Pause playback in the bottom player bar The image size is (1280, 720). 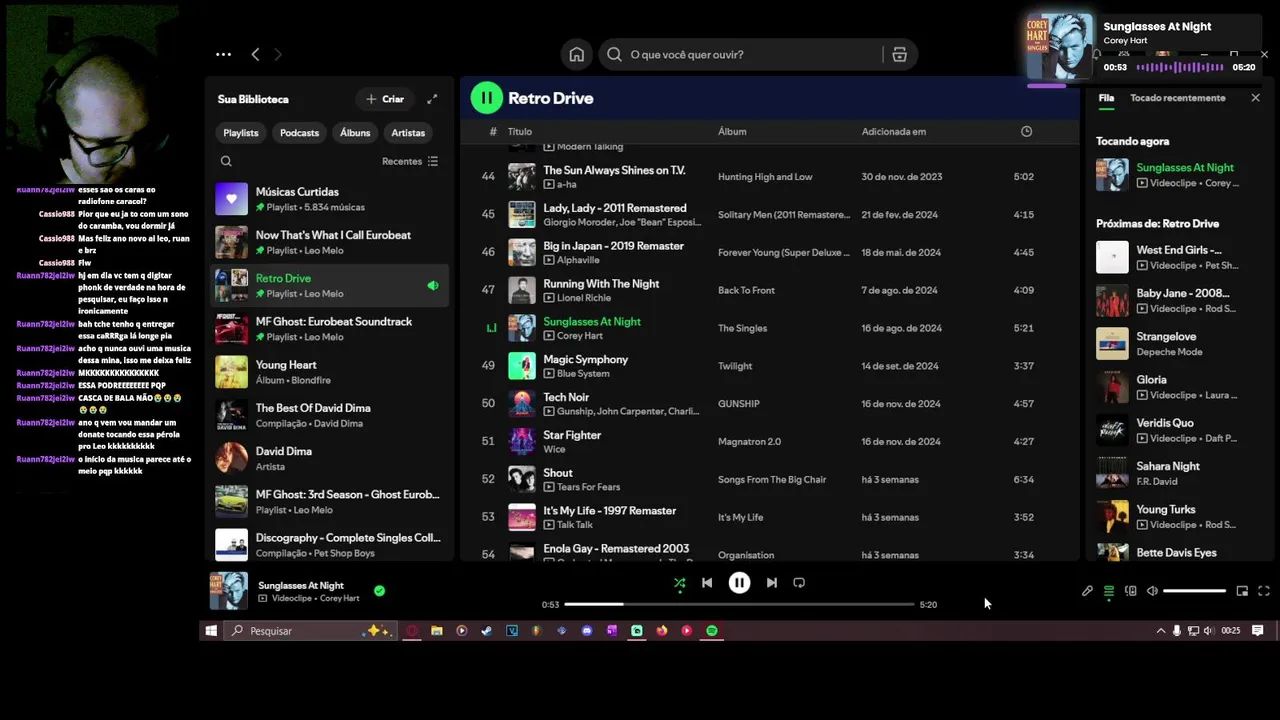739,583
